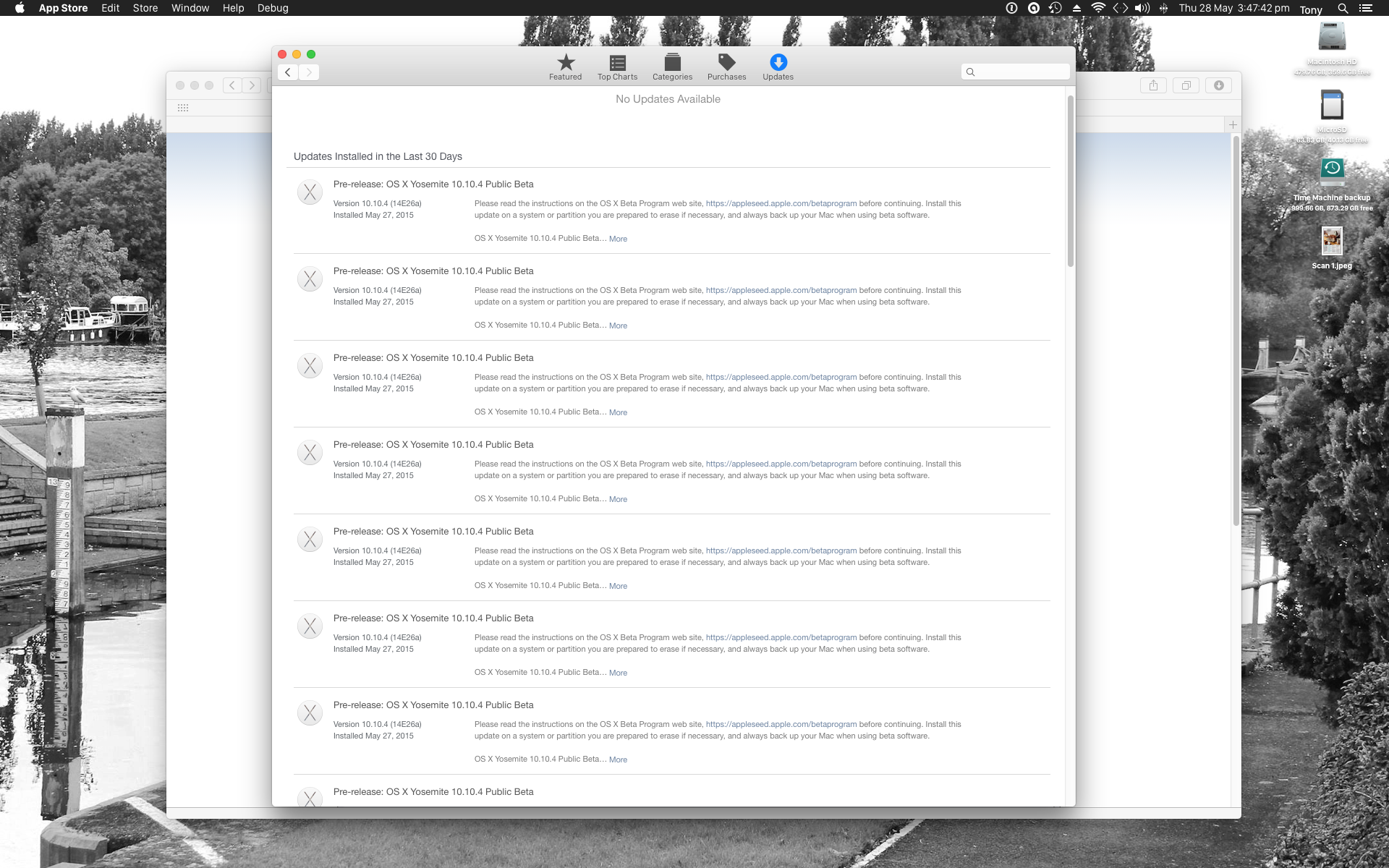Viewport: 1389px width, 868px height.
Task: Click the appleseed betaprogram link in first update
Action: click(781, 204)
